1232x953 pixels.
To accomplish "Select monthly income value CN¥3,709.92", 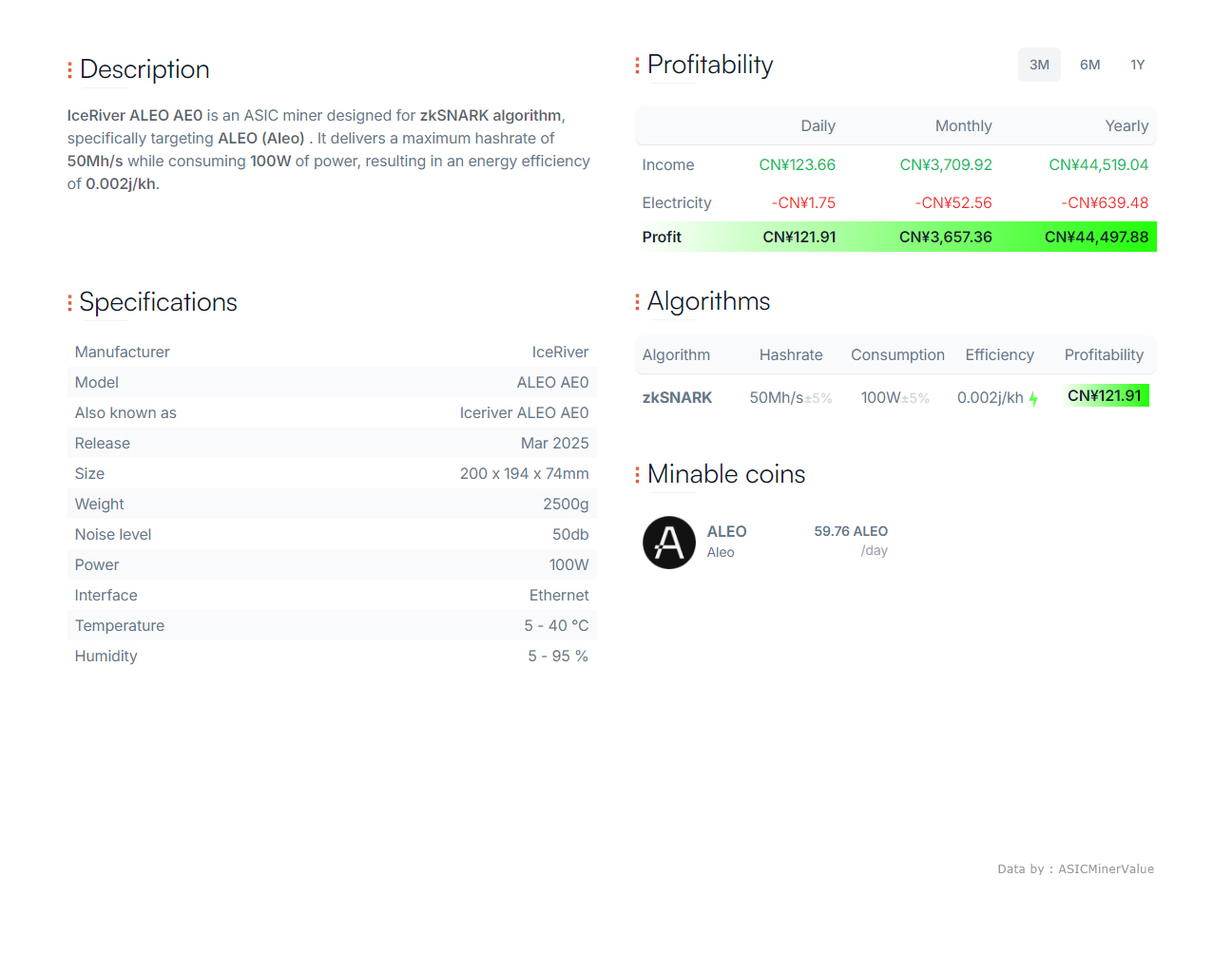I will pyautogui.click(x=946, y=164).
